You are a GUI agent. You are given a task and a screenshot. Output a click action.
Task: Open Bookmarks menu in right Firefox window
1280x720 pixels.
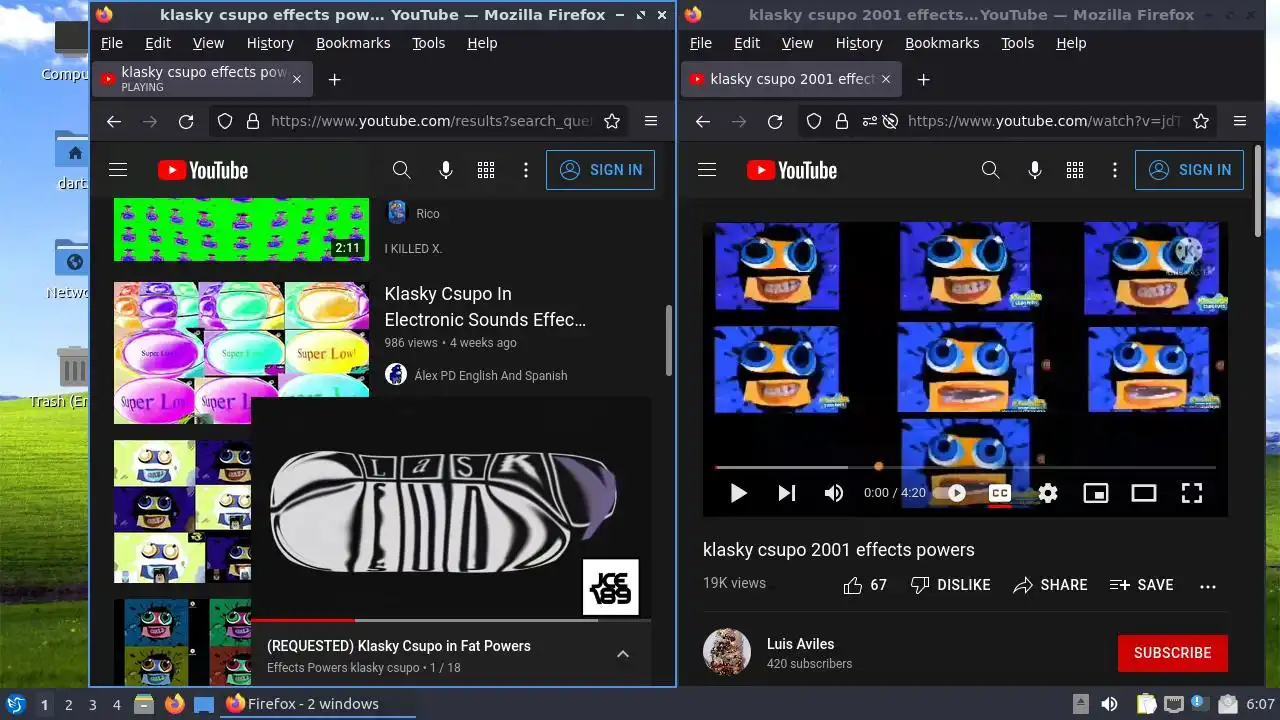[942, 43]
